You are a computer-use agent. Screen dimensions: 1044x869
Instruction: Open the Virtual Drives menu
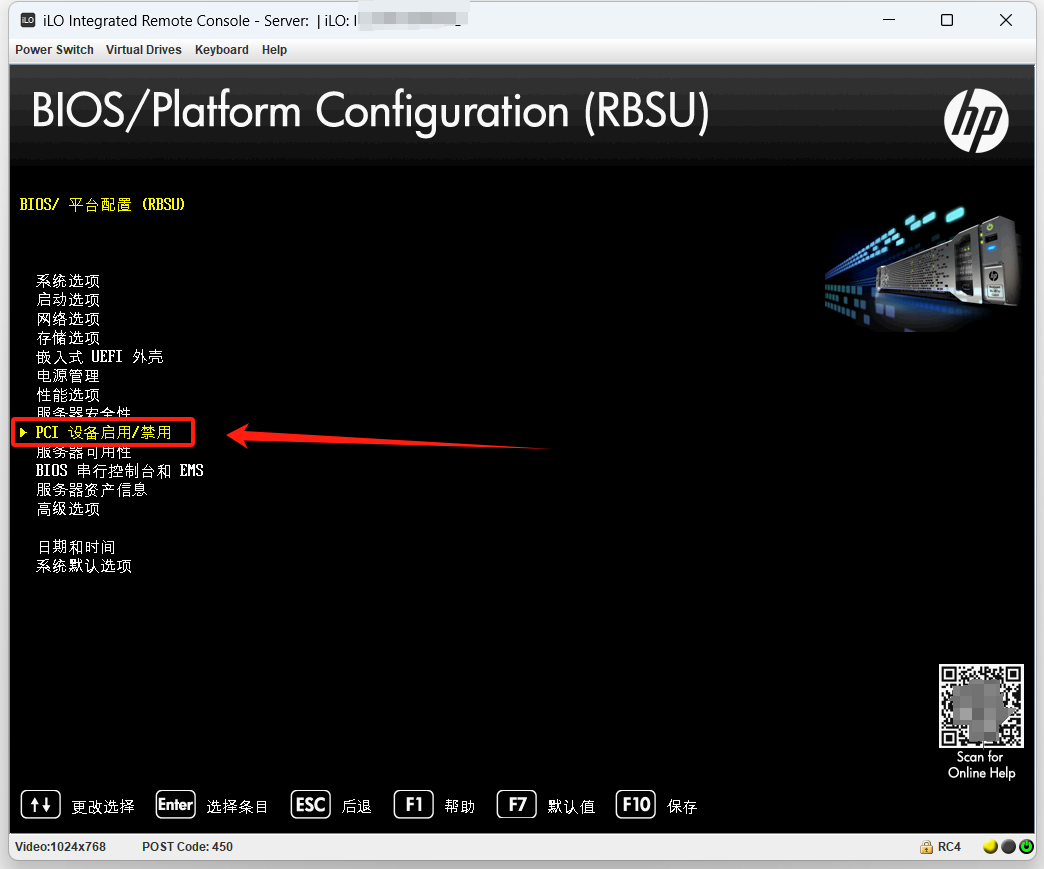[x=144, y=50]
